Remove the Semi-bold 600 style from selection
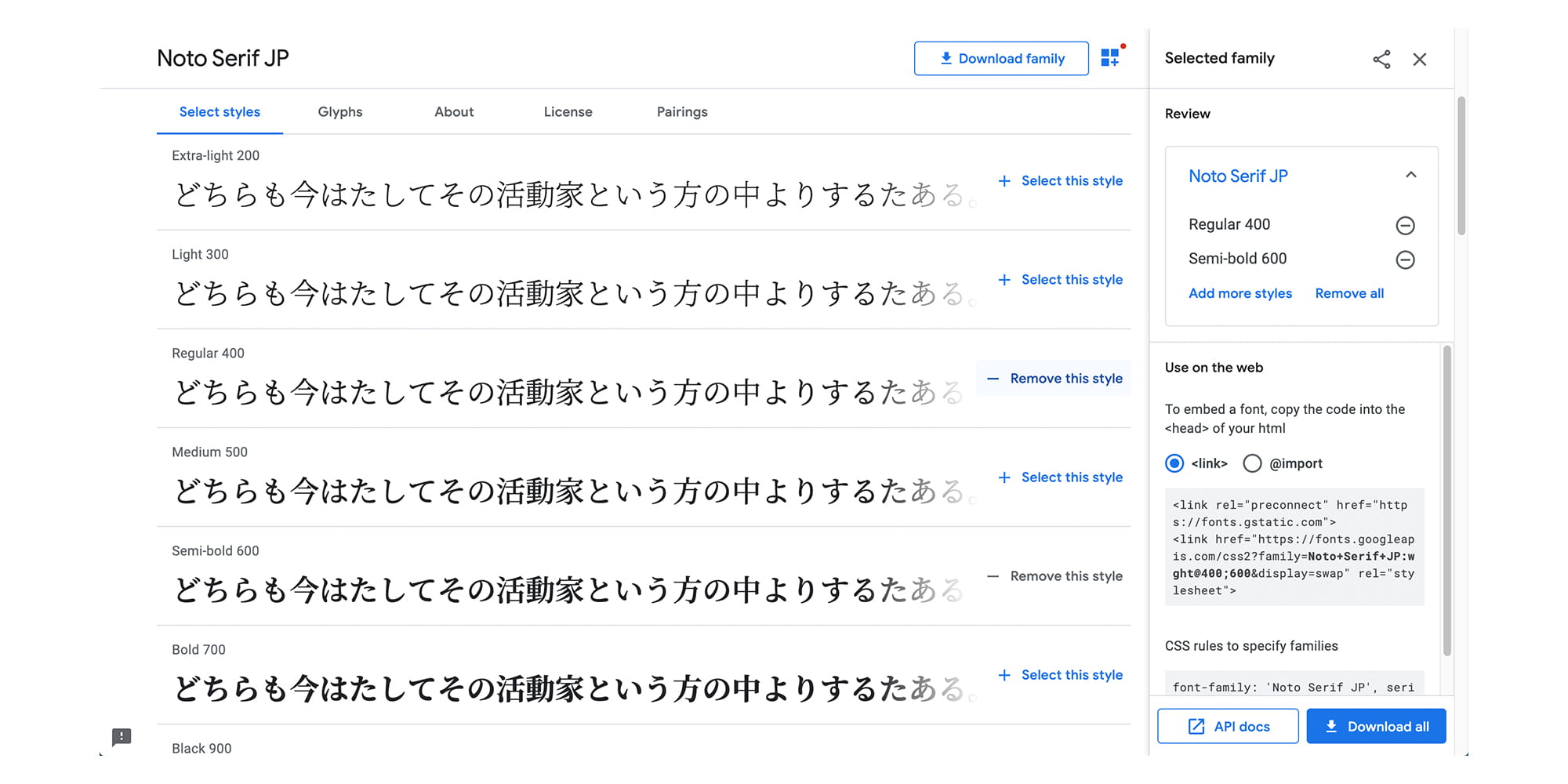Viewport: 1568px width, 784px height. coord(1054,576)
